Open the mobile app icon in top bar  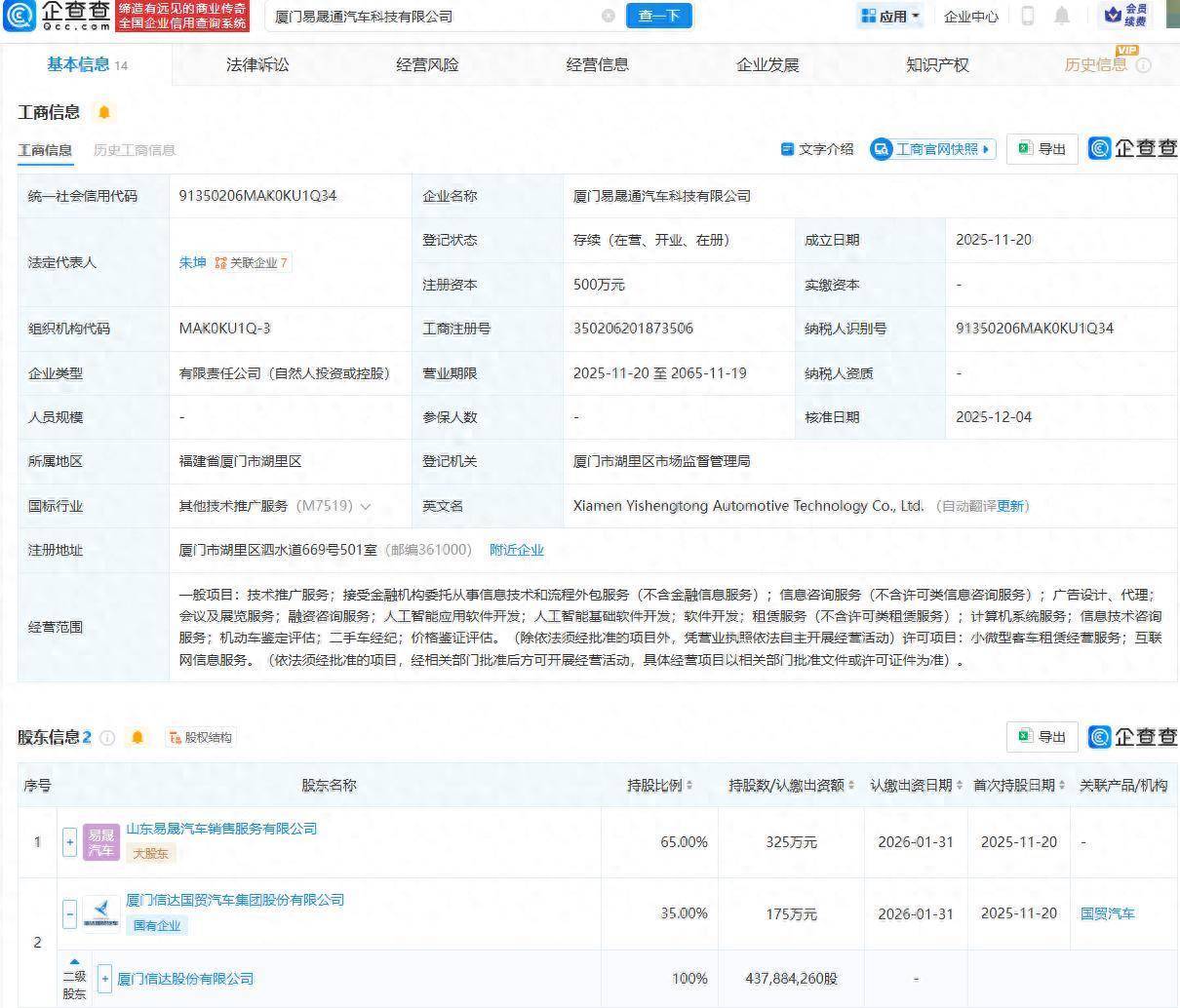click(1026, 16)
